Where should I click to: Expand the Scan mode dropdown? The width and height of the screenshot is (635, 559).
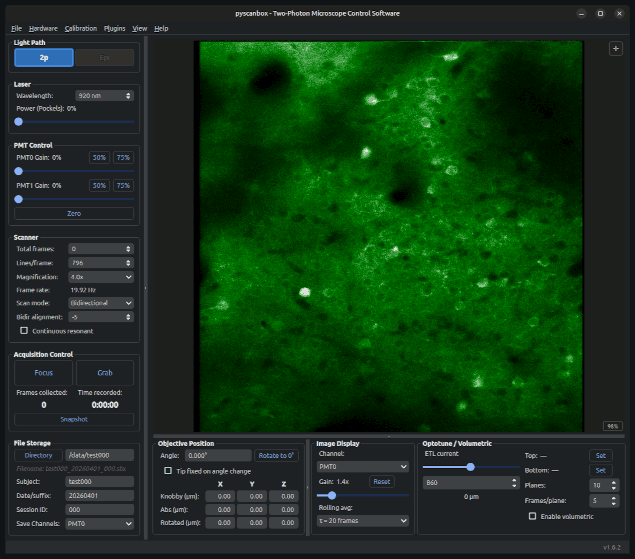click(x=100, y=302)
